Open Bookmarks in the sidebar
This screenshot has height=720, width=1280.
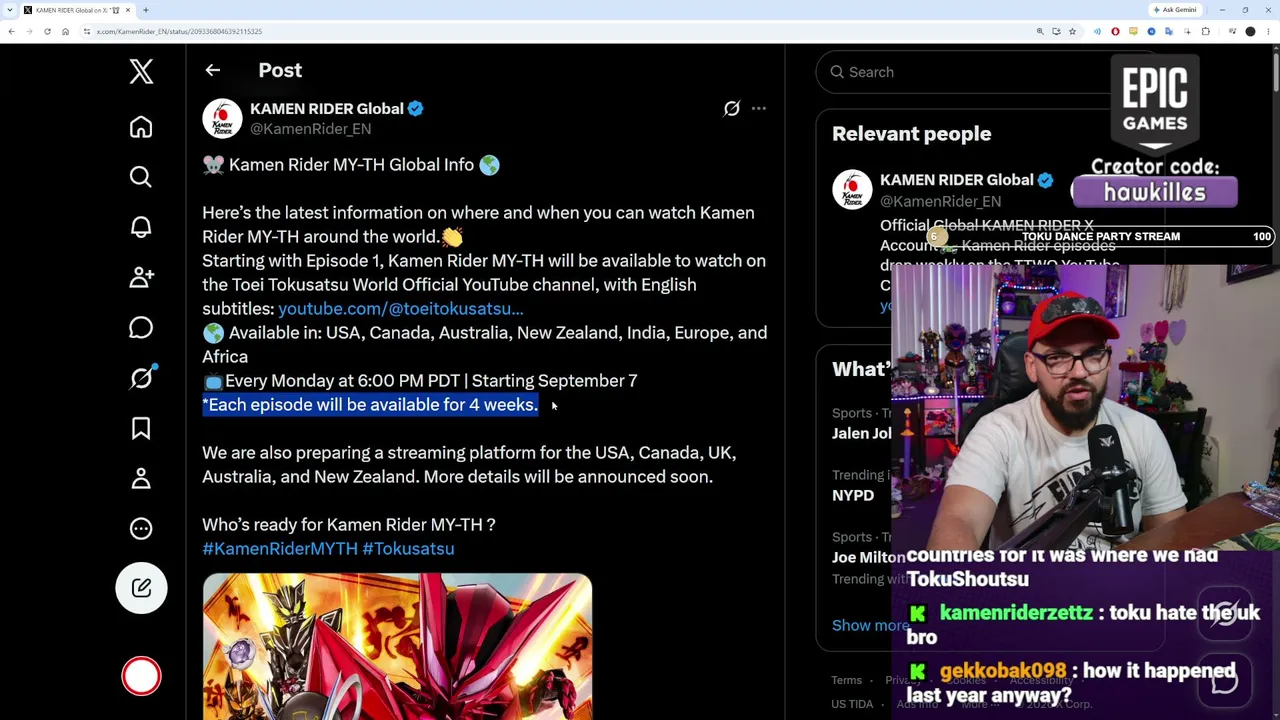[141, 428]
